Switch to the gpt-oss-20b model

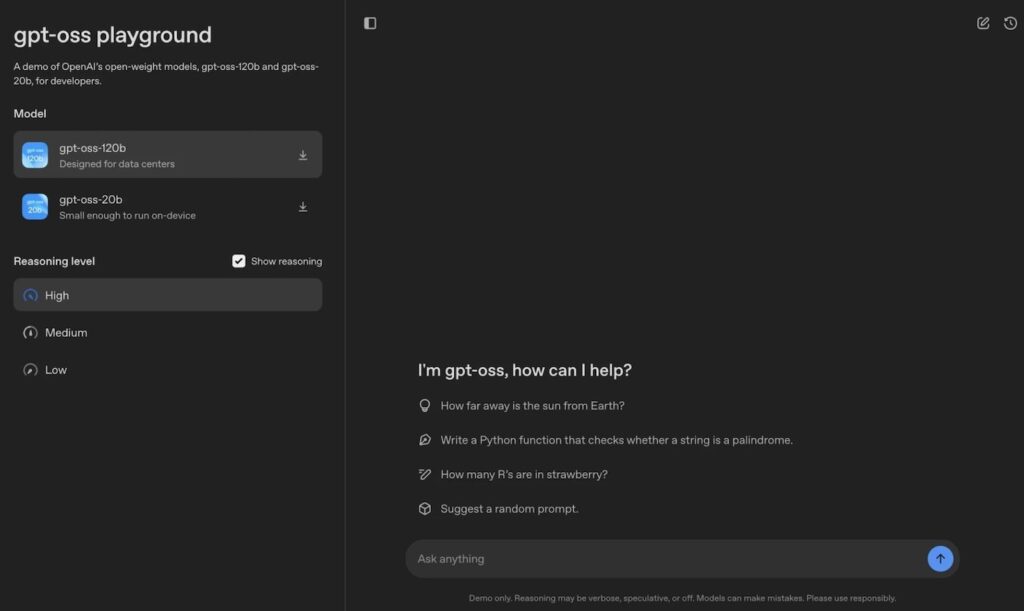[167, 207]
